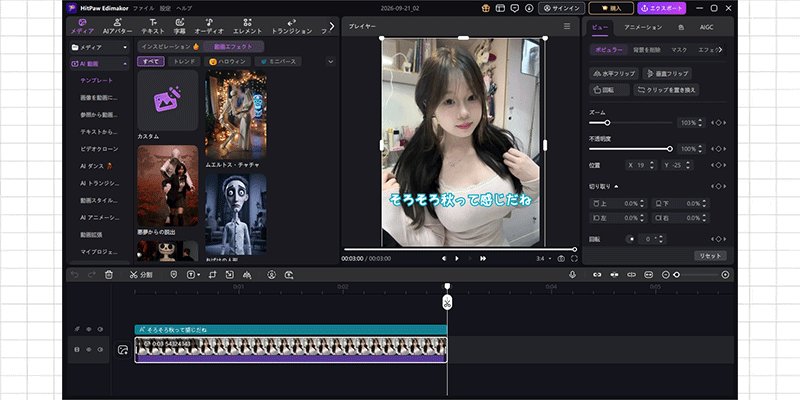Click the position X input field

641,165
